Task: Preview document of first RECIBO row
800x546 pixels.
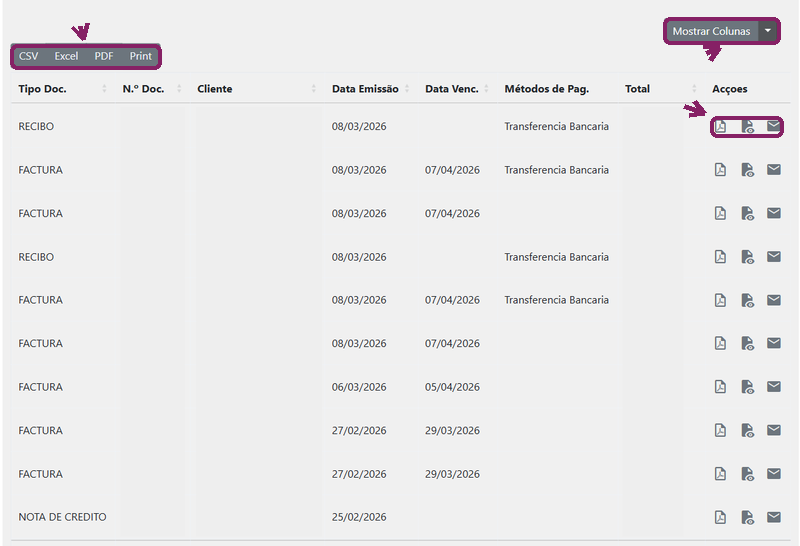Action: pos(747,126)
